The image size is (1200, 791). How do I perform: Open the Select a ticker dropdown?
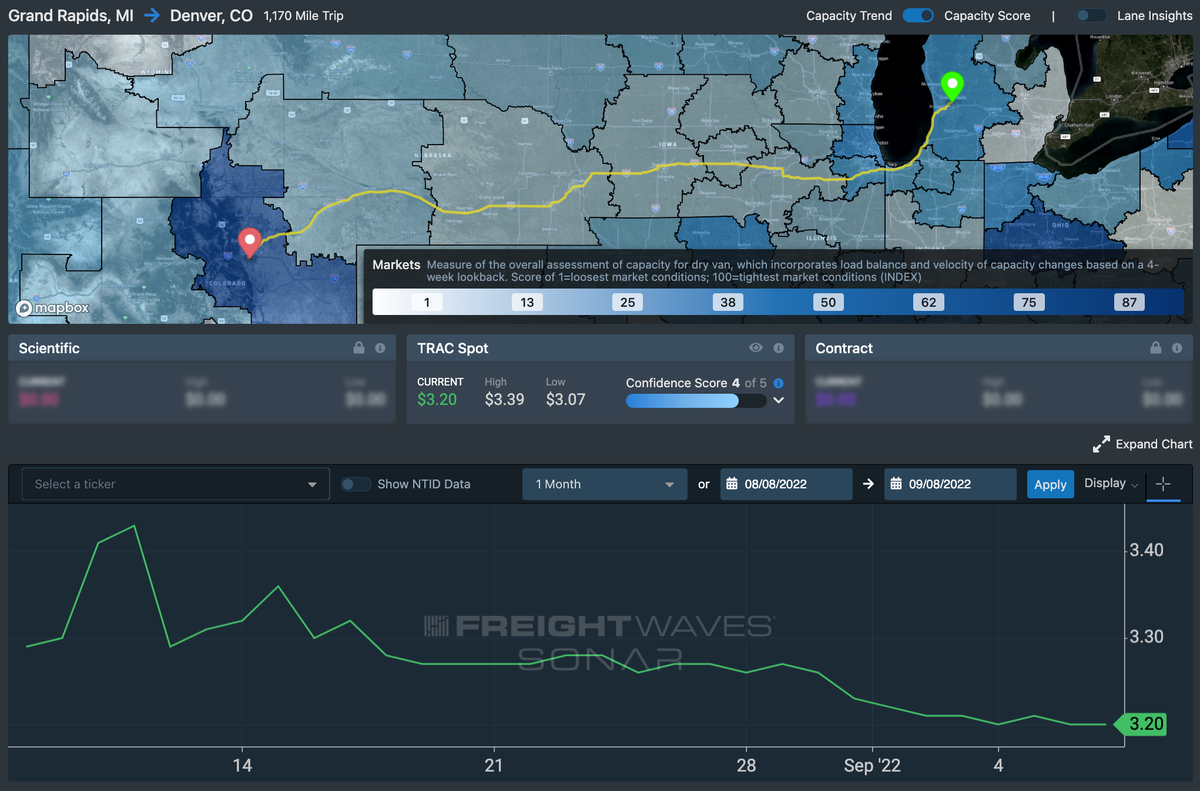tap(176, 484)
